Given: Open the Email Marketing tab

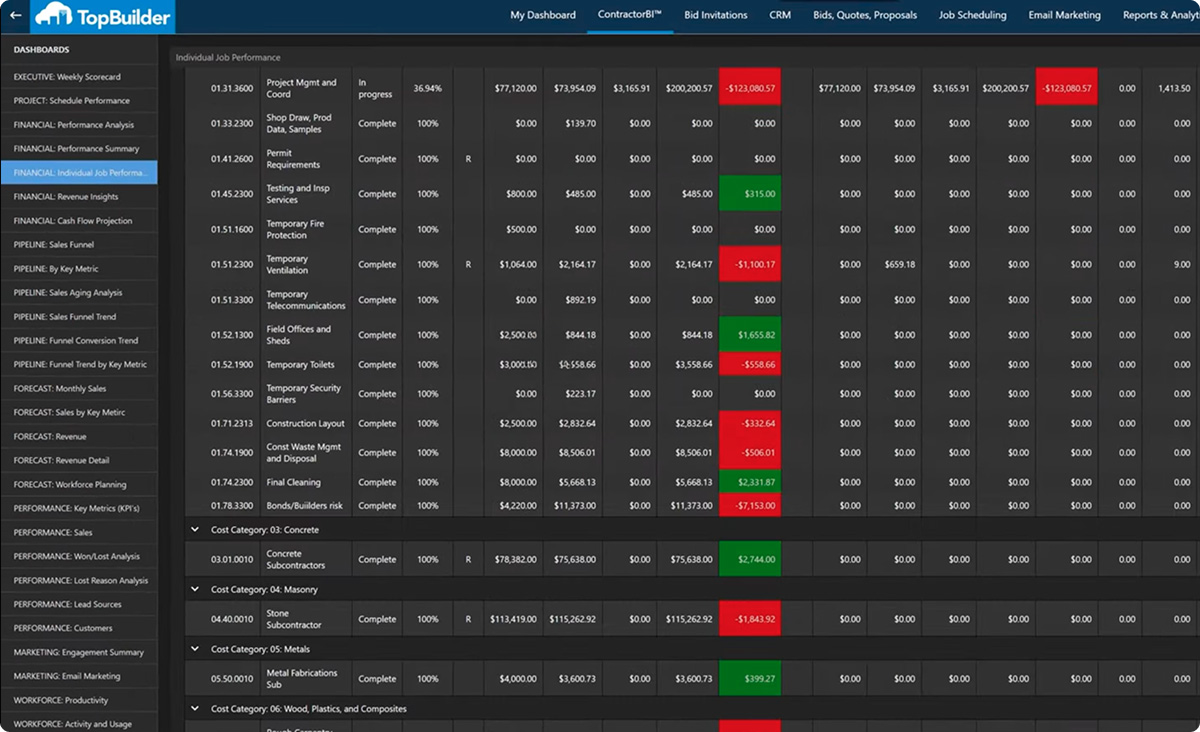Looking at the screenshot, I should click(1065, 15).
